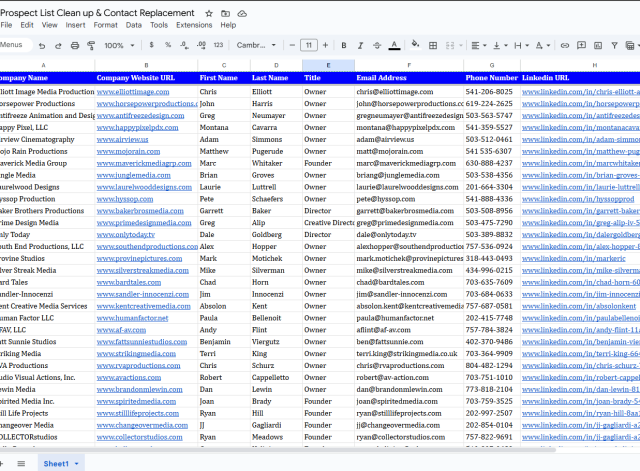Click the font size field showing 11
Viewport: 640px width, 471px height.
coord(309,45)
